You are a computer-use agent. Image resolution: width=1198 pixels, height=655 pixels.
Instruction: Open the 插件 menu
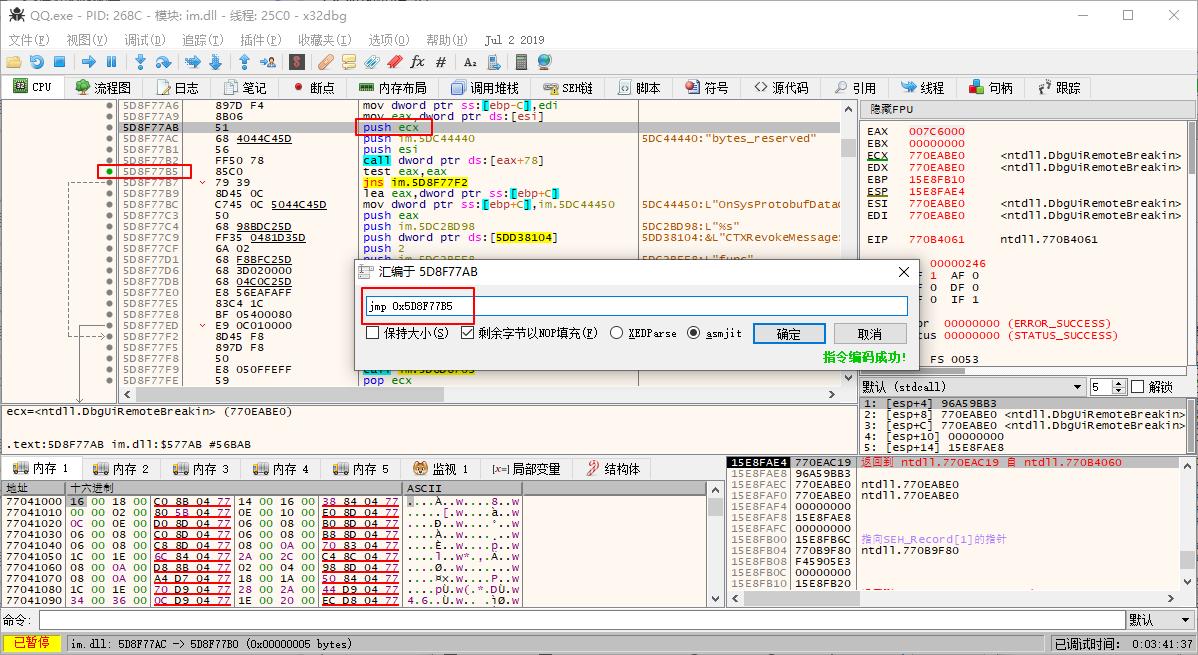tap(258, 40)
